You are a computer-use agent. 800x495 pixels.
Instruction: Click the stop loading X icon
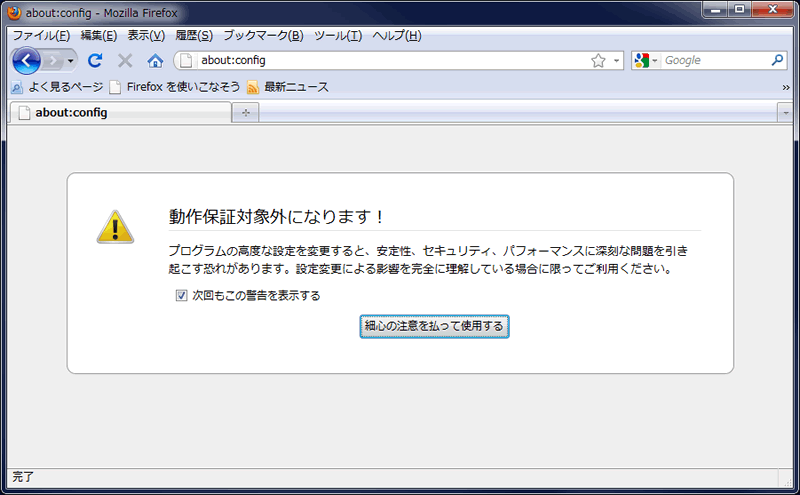125,61
